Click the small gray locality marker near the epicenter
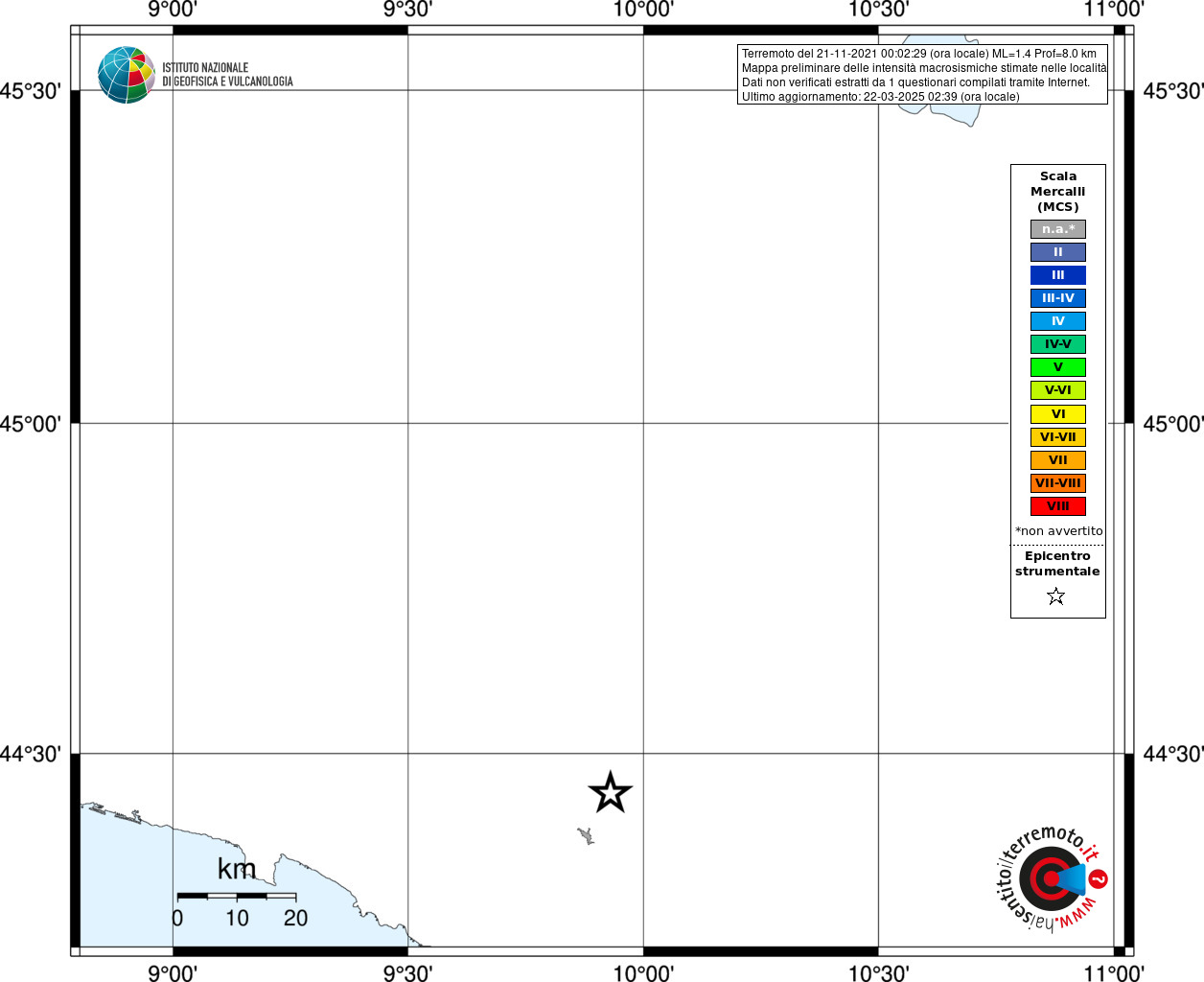Viewport: 1204px width, 982px height. point(586,835)
